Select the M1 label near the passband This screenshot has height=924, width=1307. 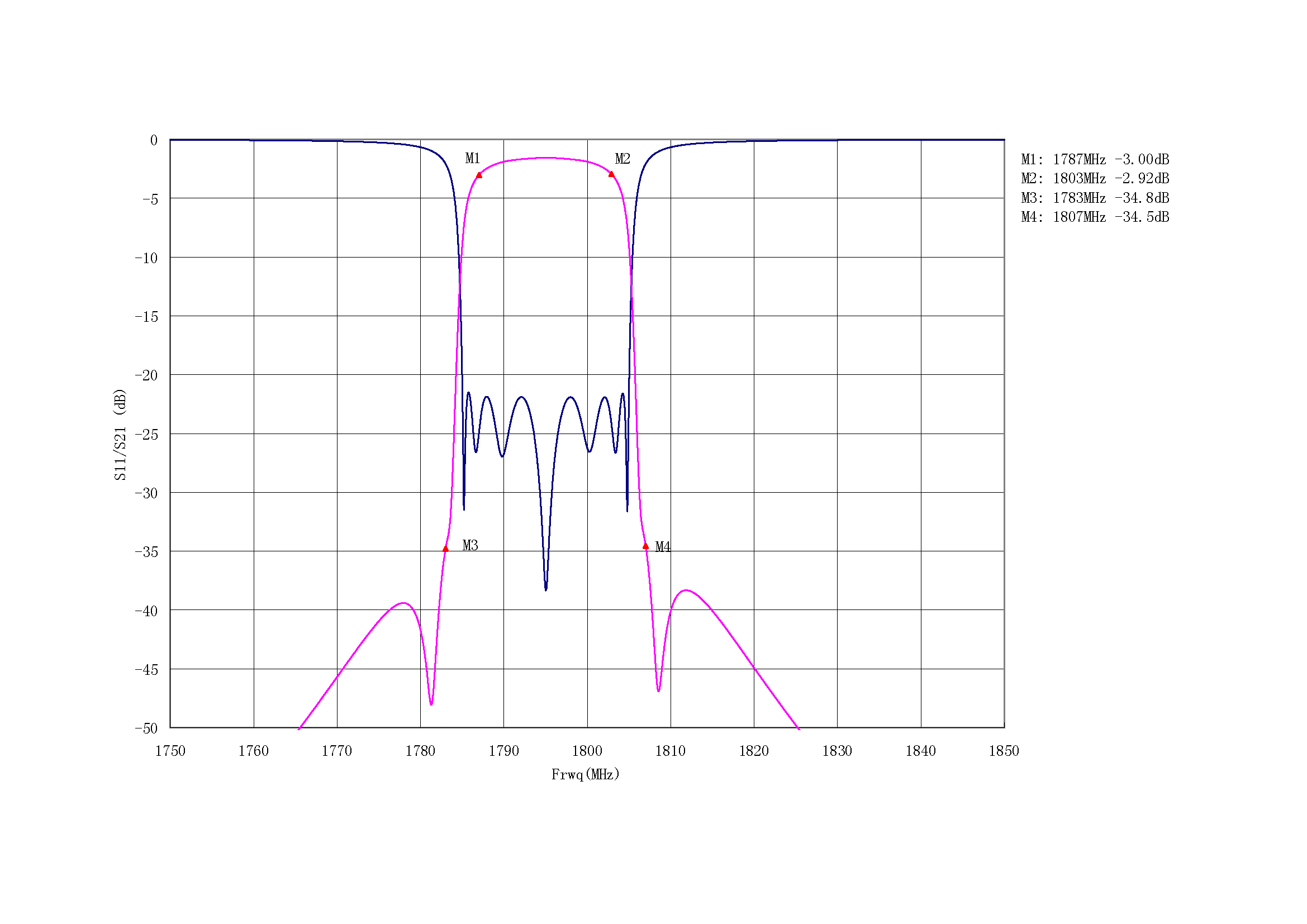[x=473, y=159]
